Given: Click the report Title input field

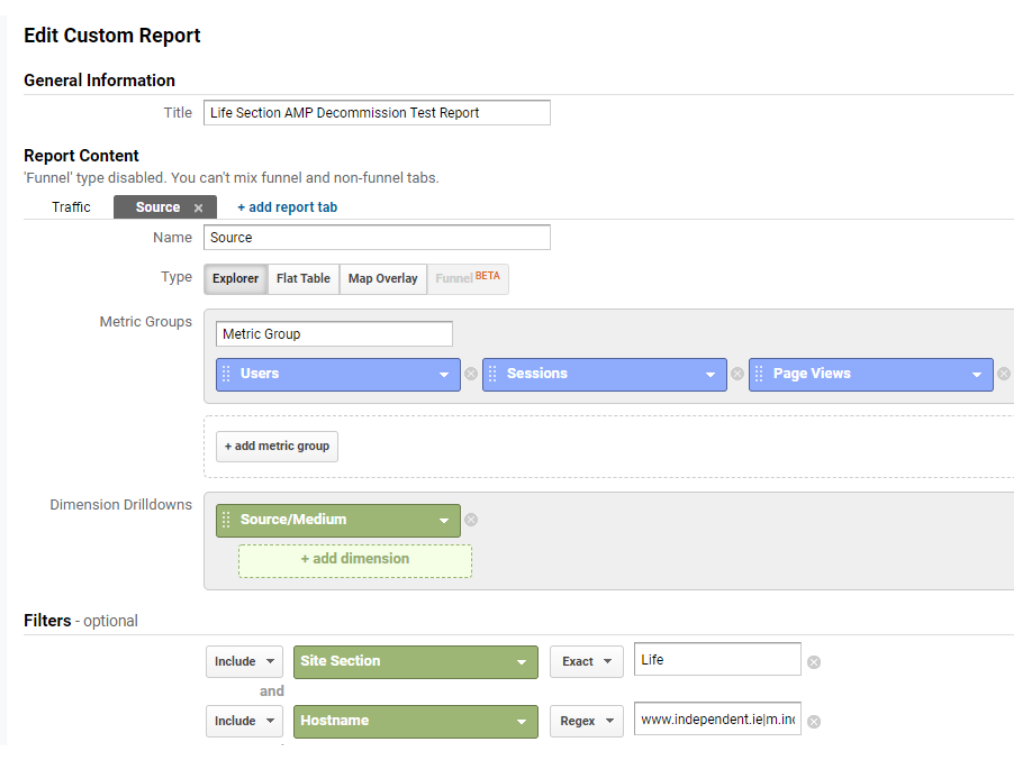Looking at the screenshot, I should pyautogui.click(x=376, y=112).
